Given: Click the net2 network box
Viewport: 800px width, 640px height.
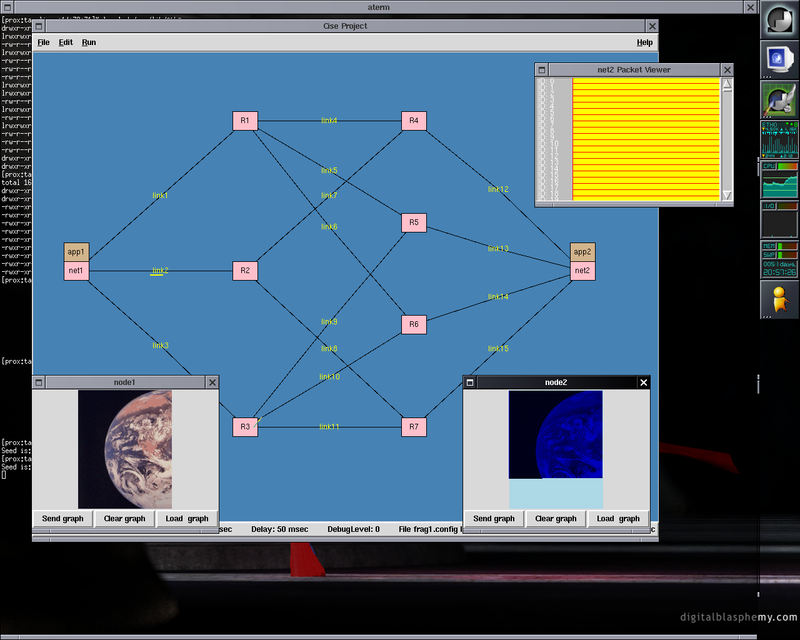Looking at the screenshot, I should 583,271.
